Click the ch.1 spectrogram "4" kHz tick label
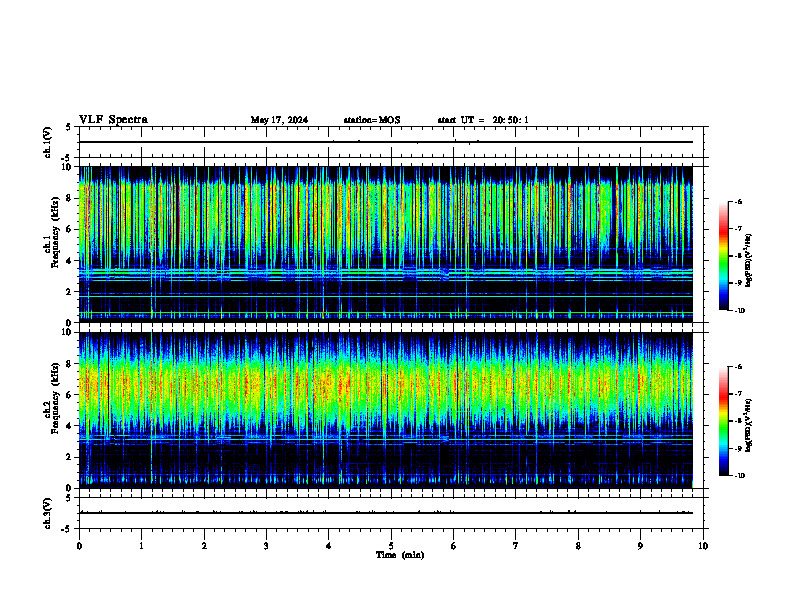Screen dimensions: 792x612 [70, 261]
